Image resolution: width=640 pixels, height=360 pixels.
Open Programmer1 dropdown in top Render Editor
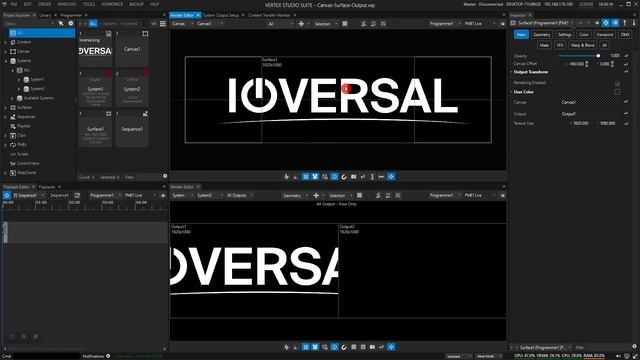444,24
